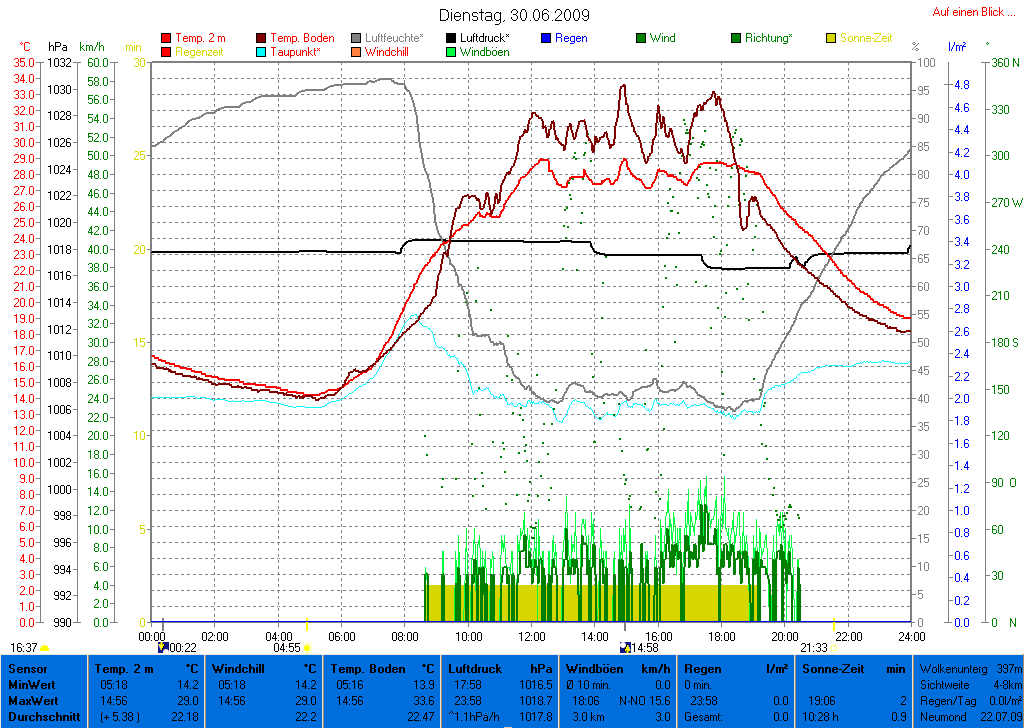Image resolution: width=1024 pixels, height=728 pixels.
Task: Click the Richtung legend label
Action: coord(769,38)
